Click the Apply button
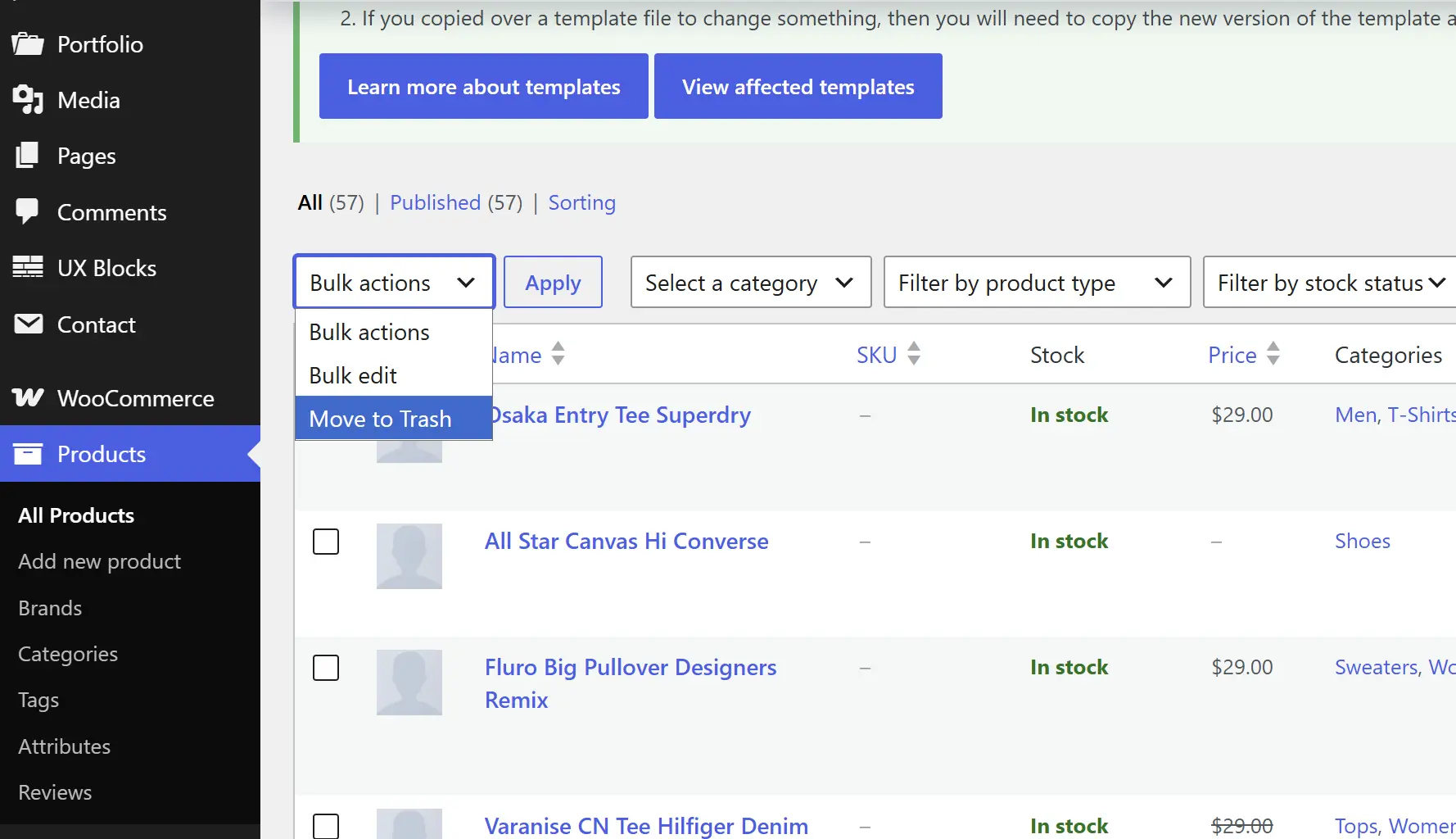 [x=553, y=283]
